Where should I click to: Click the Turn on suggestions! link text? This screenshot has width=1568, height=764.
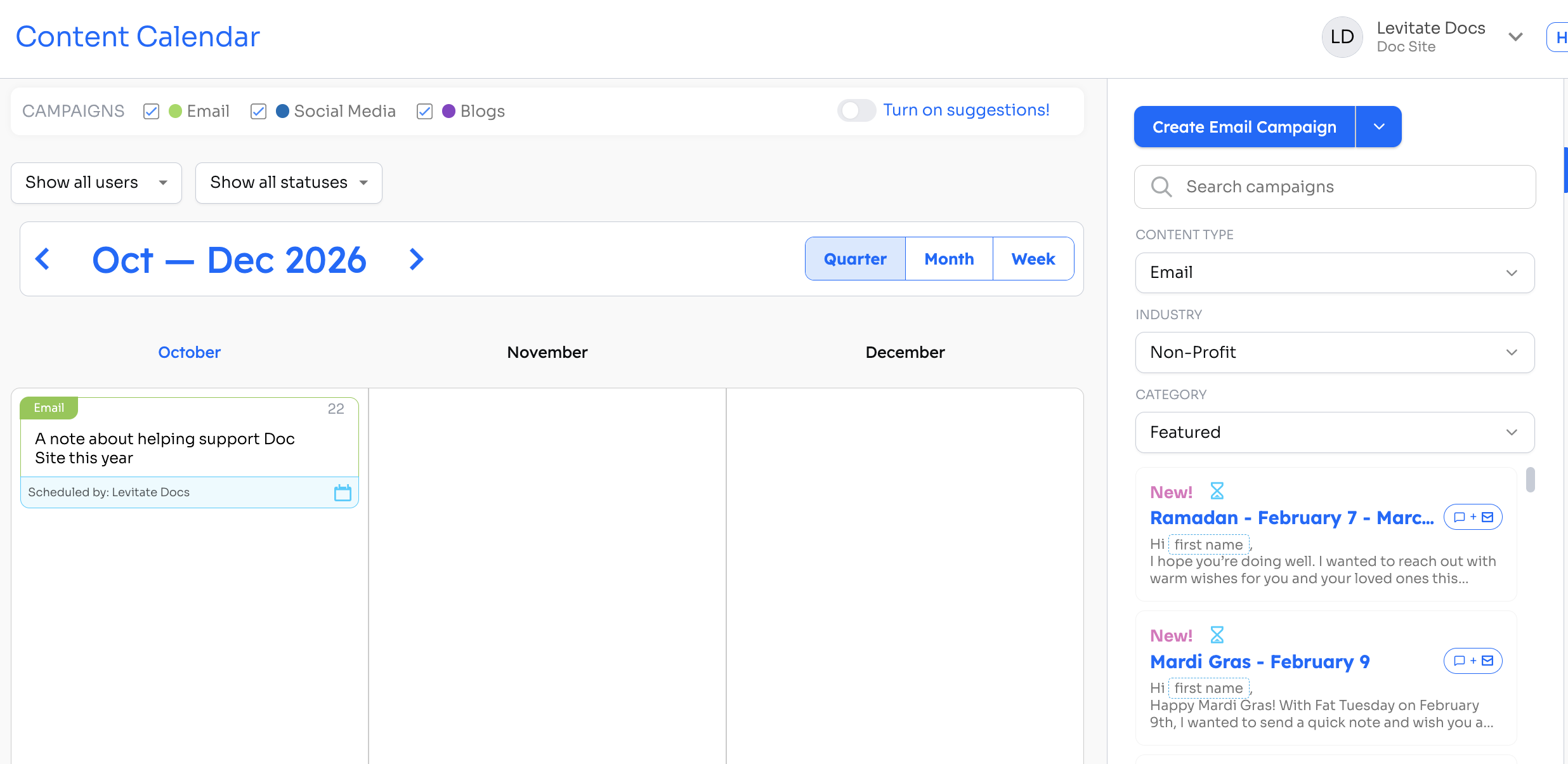pos(966,110)
